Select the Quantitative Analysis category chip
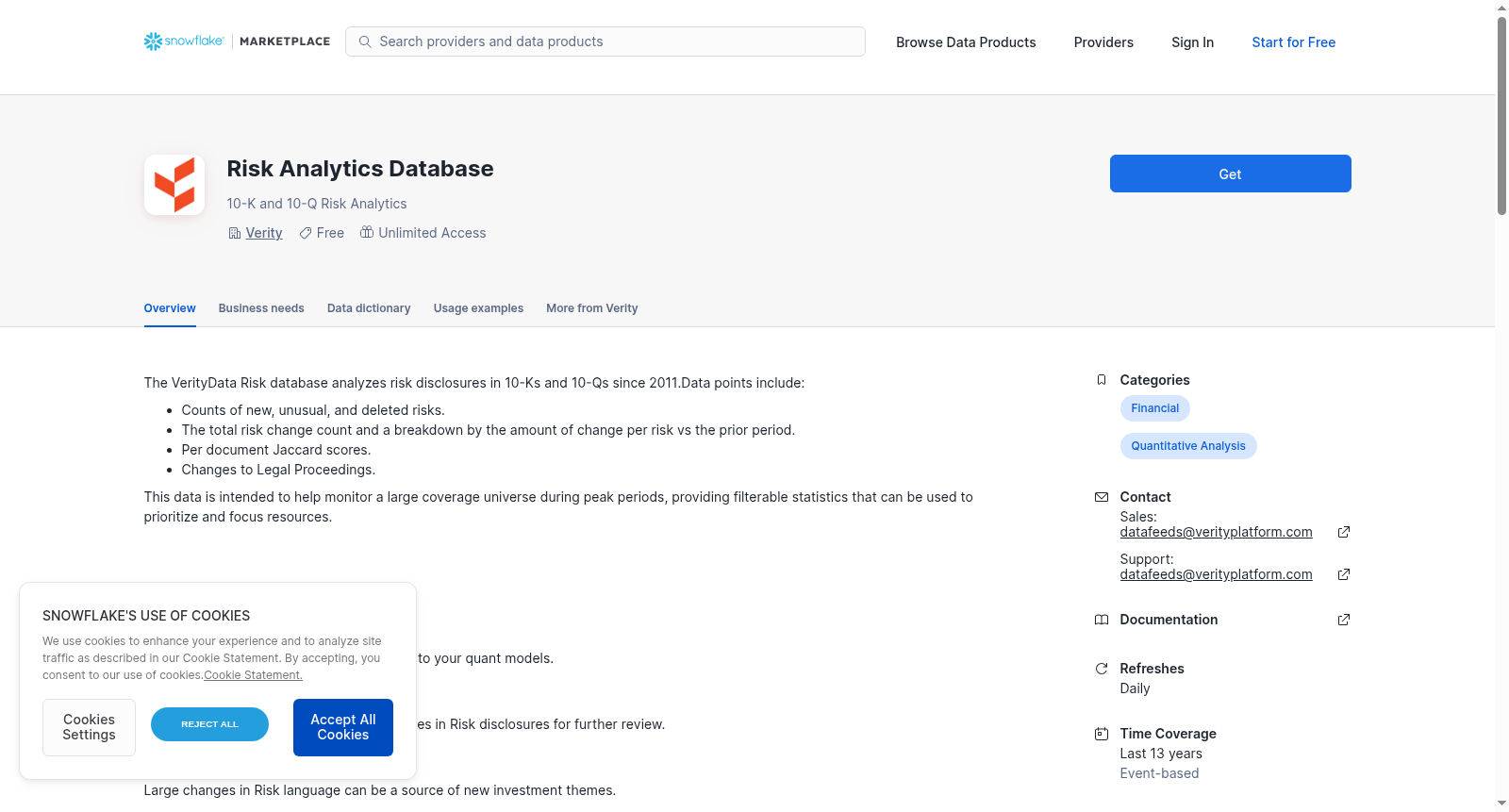This screenshot has width=1509, height=812. [x=1188, y=446]
